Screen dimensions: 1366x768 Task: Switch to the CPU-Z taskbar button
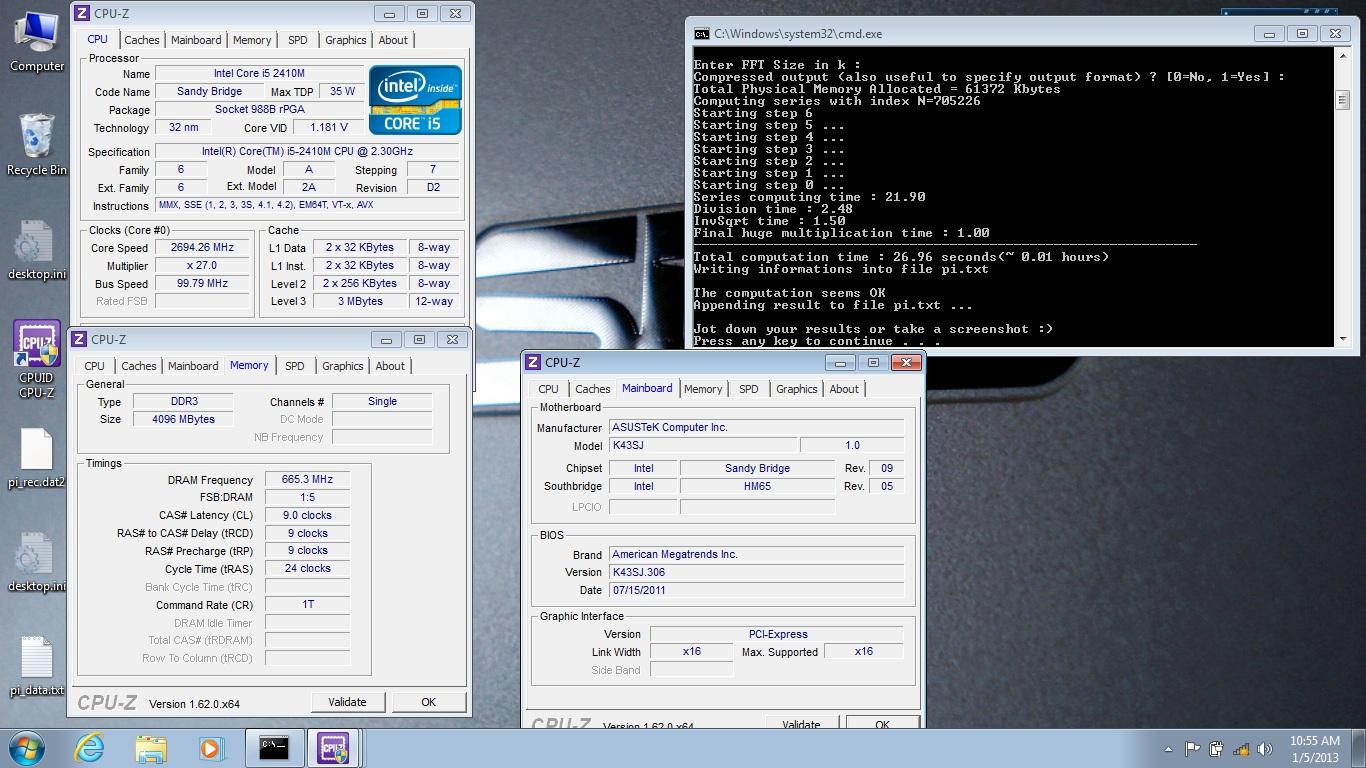(x=333, y=748)
